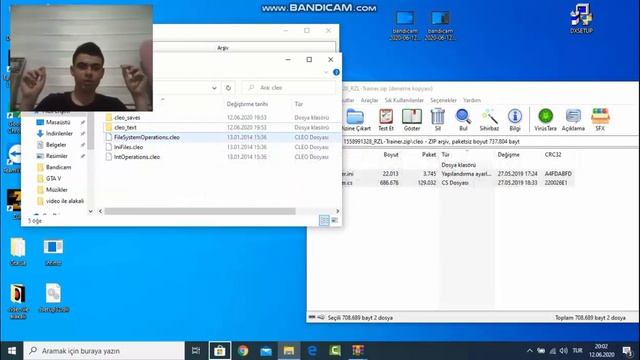Show hidden tray icons chevron
Screen dimensions: 640x360
(529, 351)
